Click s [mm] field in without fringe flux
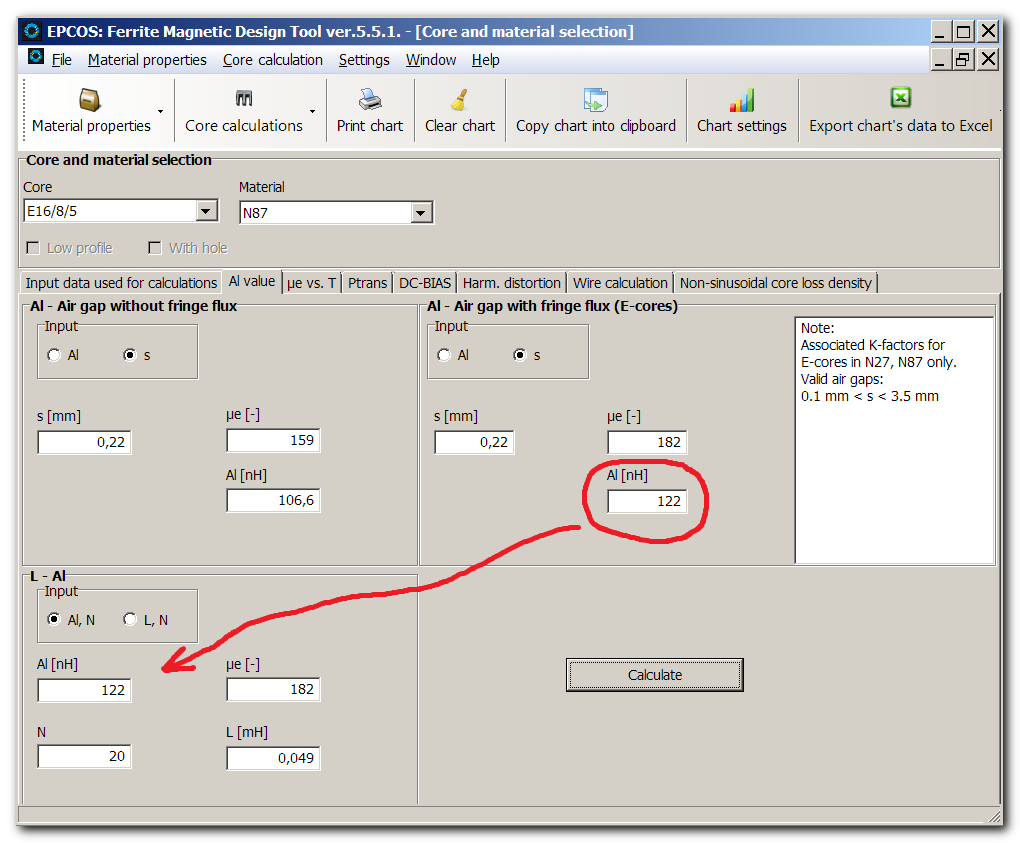This screenshot has width=1020, height=843. coord(85,442)
